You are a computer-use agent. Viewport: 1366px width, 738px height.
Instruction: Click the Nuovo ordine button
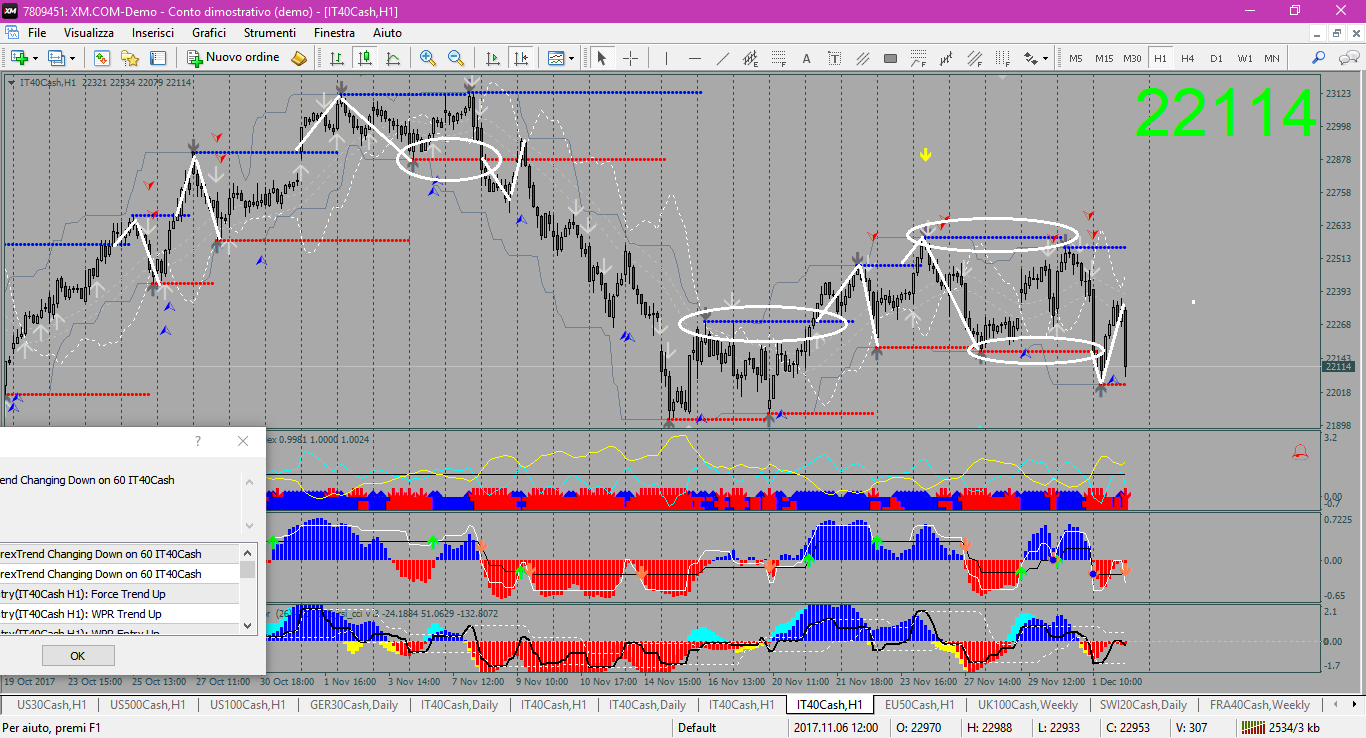click(234, 58)
